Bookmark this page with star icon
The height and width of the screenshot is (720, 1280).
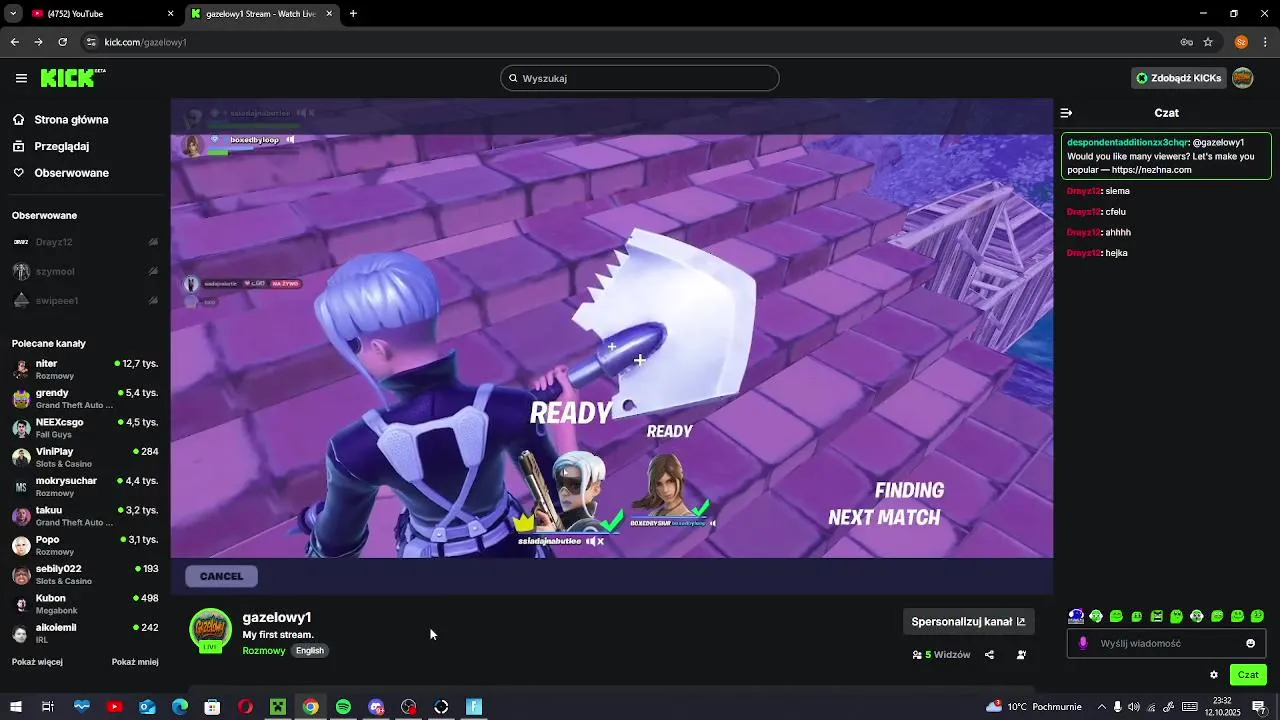point(1208,42)
